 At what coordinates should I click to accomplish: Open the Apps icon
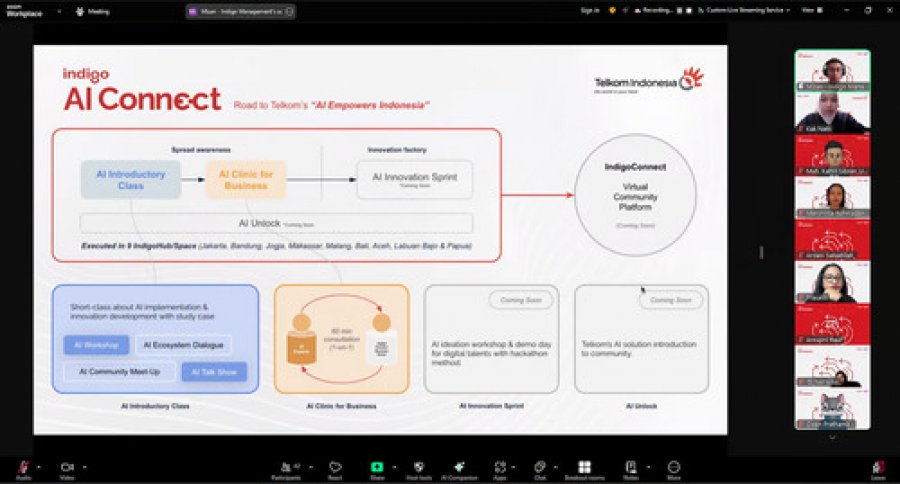point(500,467)
